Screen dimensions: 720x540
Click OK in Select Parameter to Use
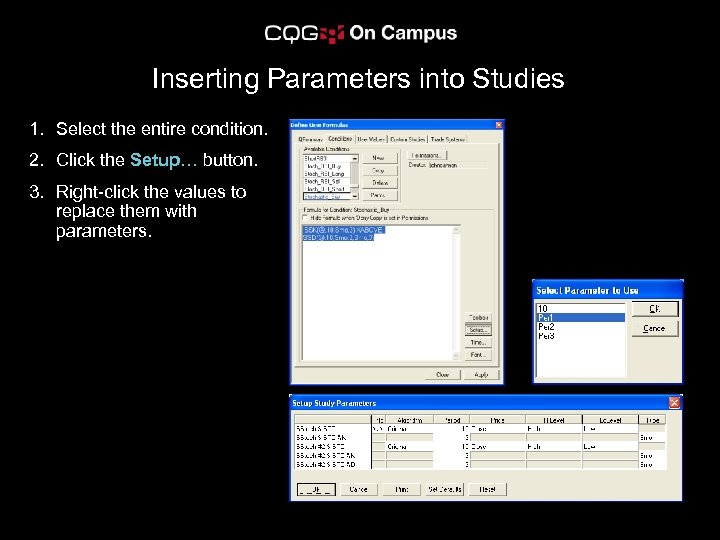click(655, 309)
